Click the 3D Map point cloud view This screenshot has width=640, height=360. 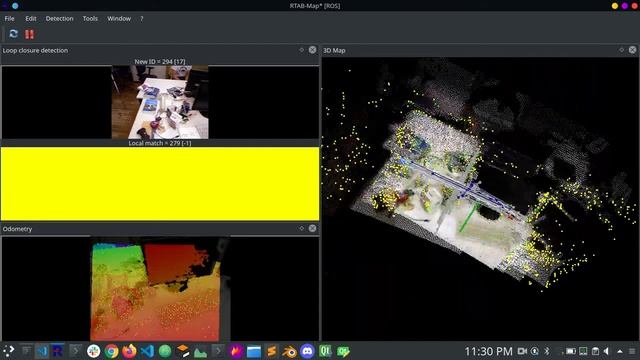480,199
